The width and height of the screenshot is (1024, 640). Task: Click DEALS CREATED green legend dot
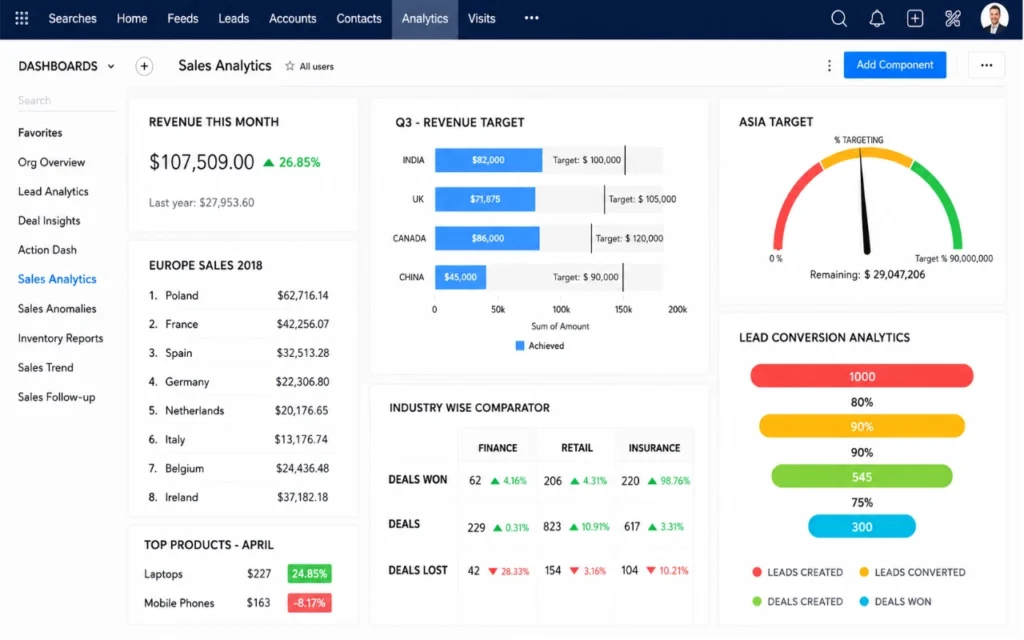click(757, 601)
